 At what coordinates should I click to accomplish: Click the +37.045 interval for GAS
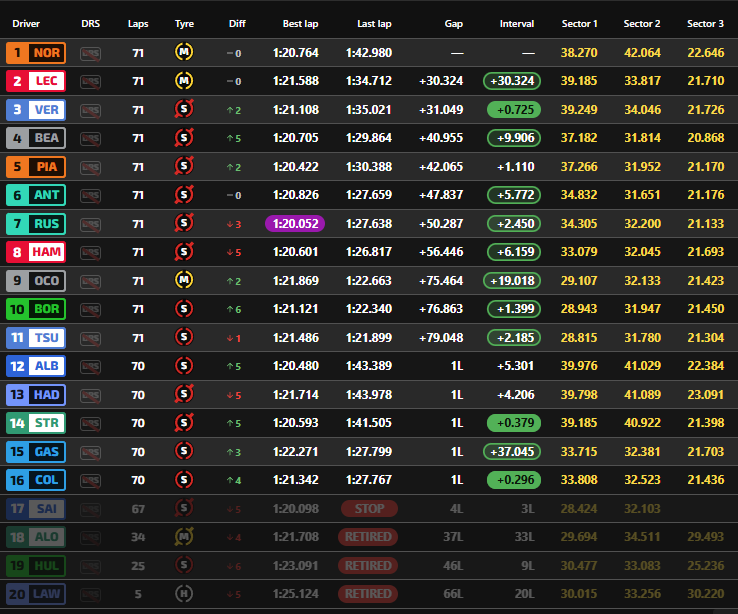click(511, 452)
